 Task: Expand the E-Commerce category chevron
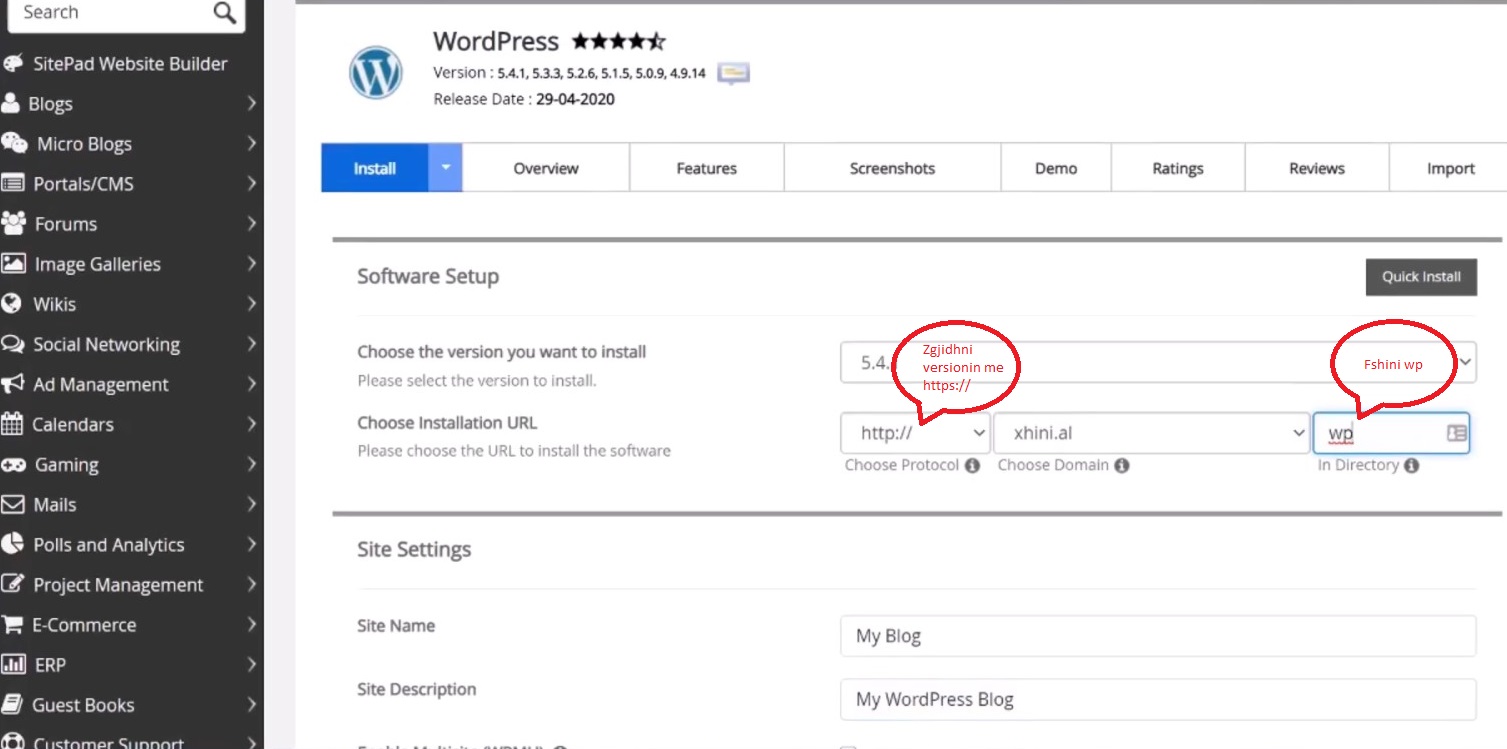coord(251,624)
